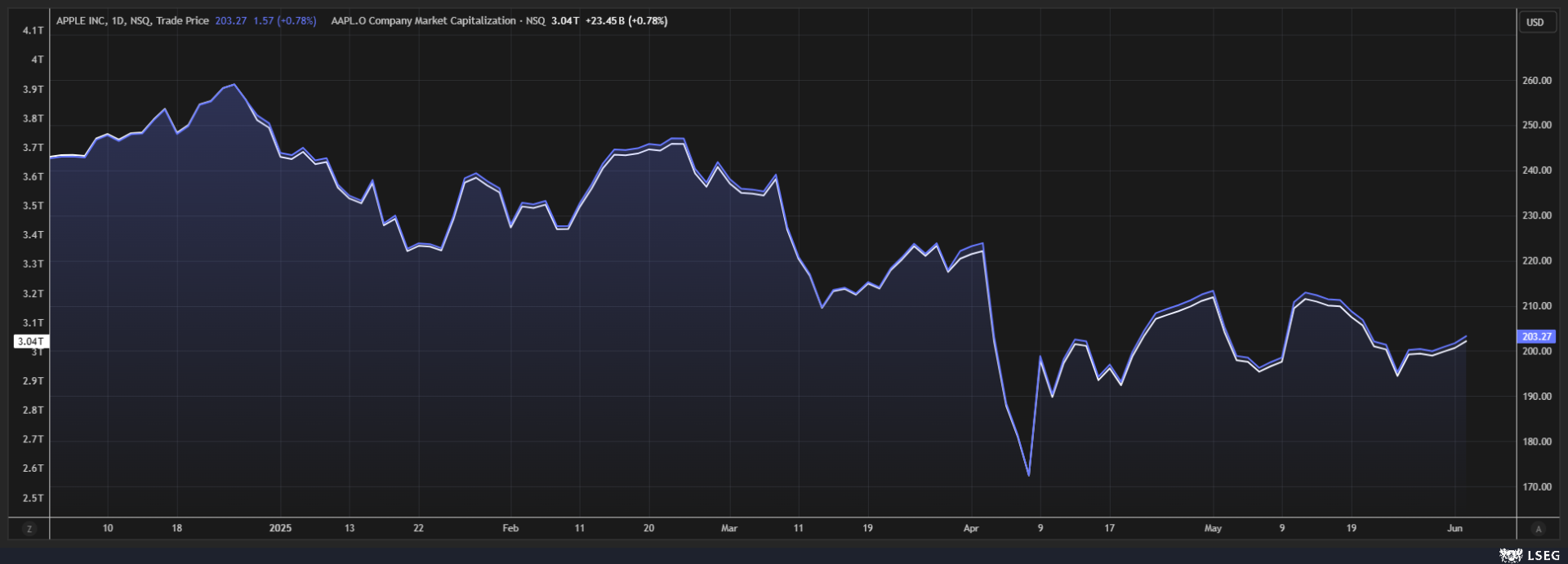Image resolution: width=1568 pixels, height=564 pixels.
Task: Click the white 3.04T label on the left axis
Action: pyautogui.click(x=30, y=341)
